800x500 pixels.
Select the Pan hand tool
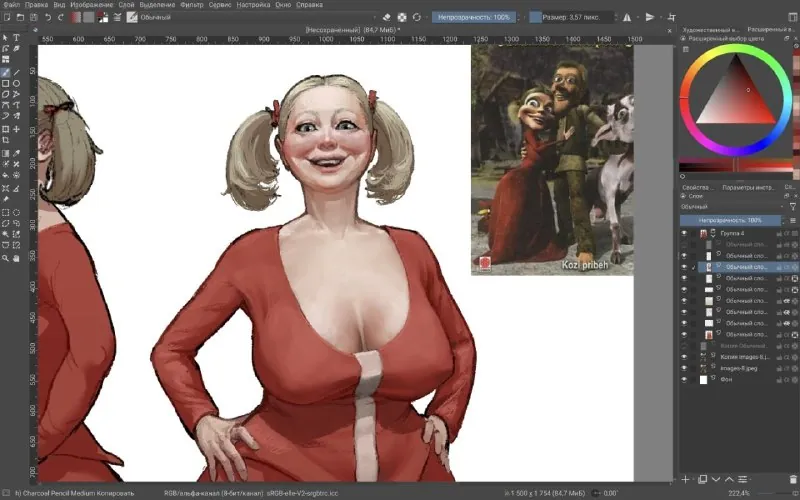point(16,258)
